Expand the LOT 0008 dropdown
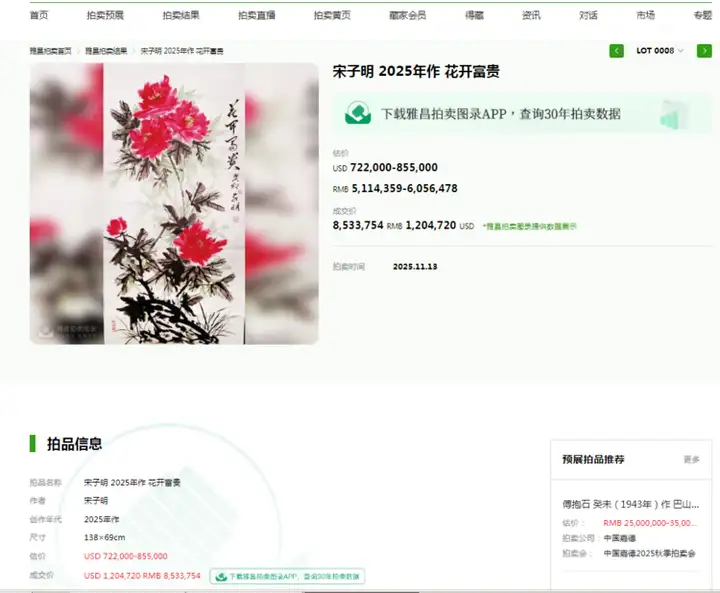This screenshot has width=720, height=593. coord(660,51)
